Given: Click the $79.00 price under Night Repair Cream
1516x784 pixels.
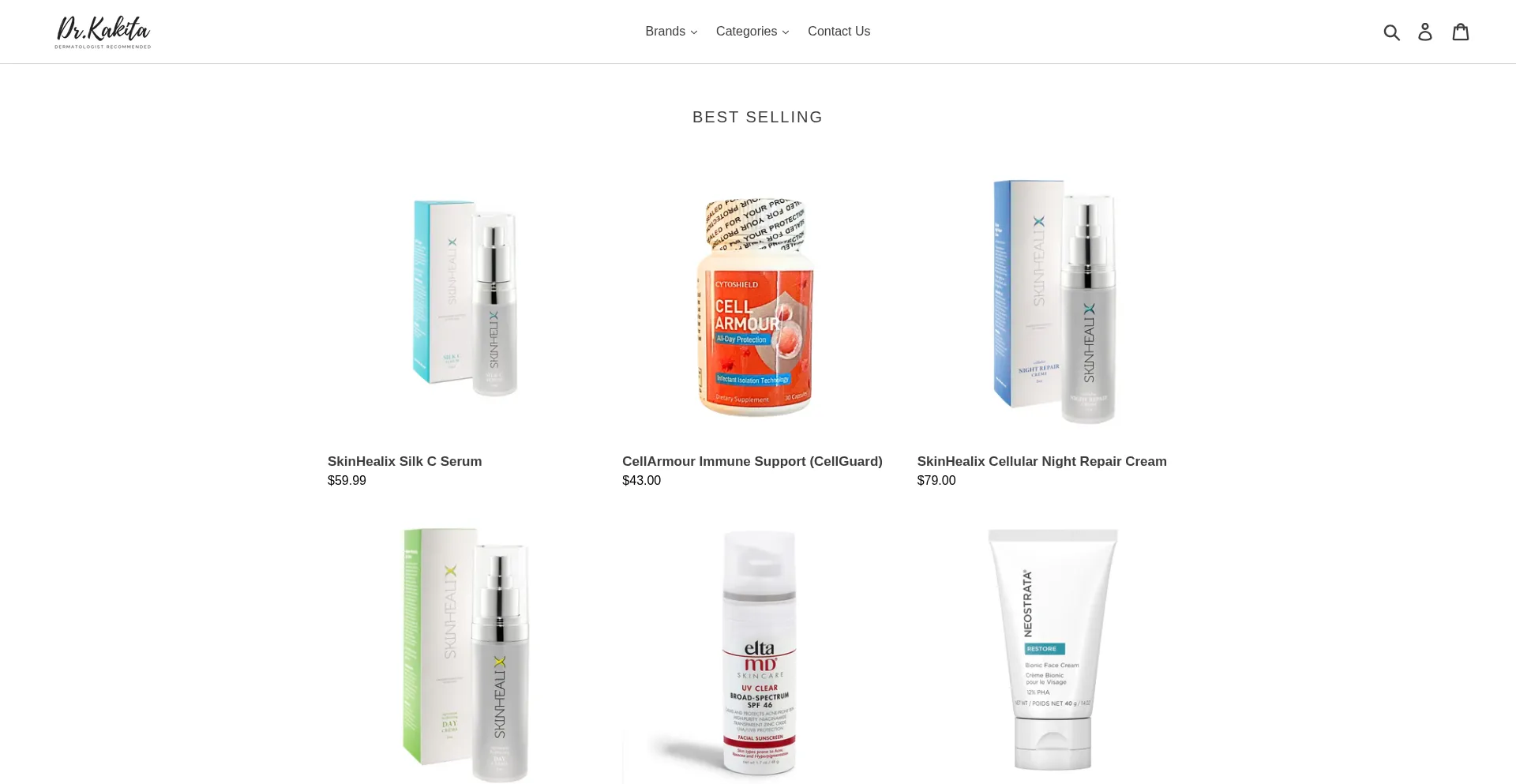Looking at the screenshot, I should [x=936, y=481].
